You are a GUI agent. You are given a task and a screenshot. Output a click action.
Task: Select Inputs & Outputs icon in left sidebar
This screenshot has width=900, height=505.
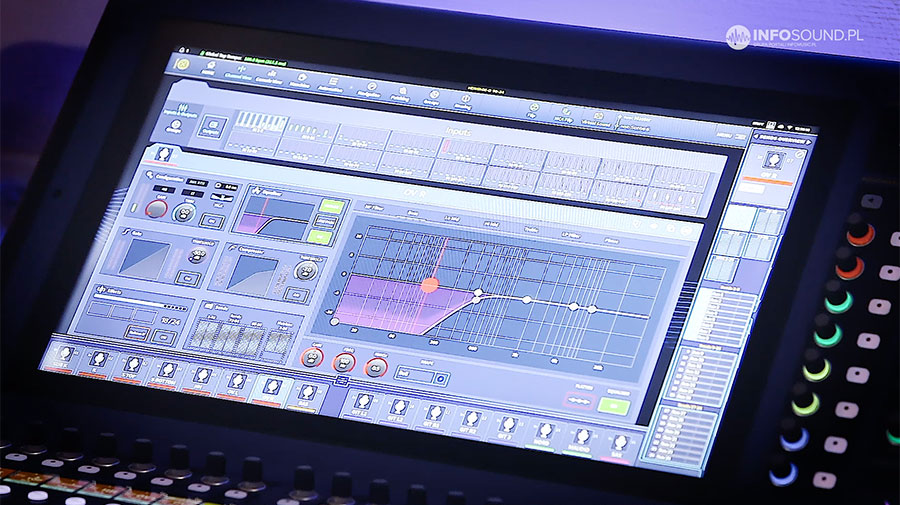pos(183,110)
